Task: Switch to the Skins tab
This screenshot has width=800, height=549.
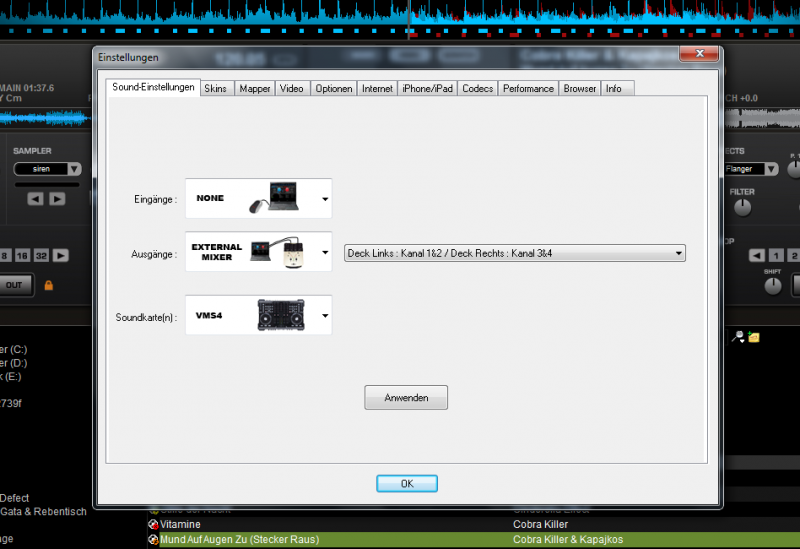Action: click(216, 88)
